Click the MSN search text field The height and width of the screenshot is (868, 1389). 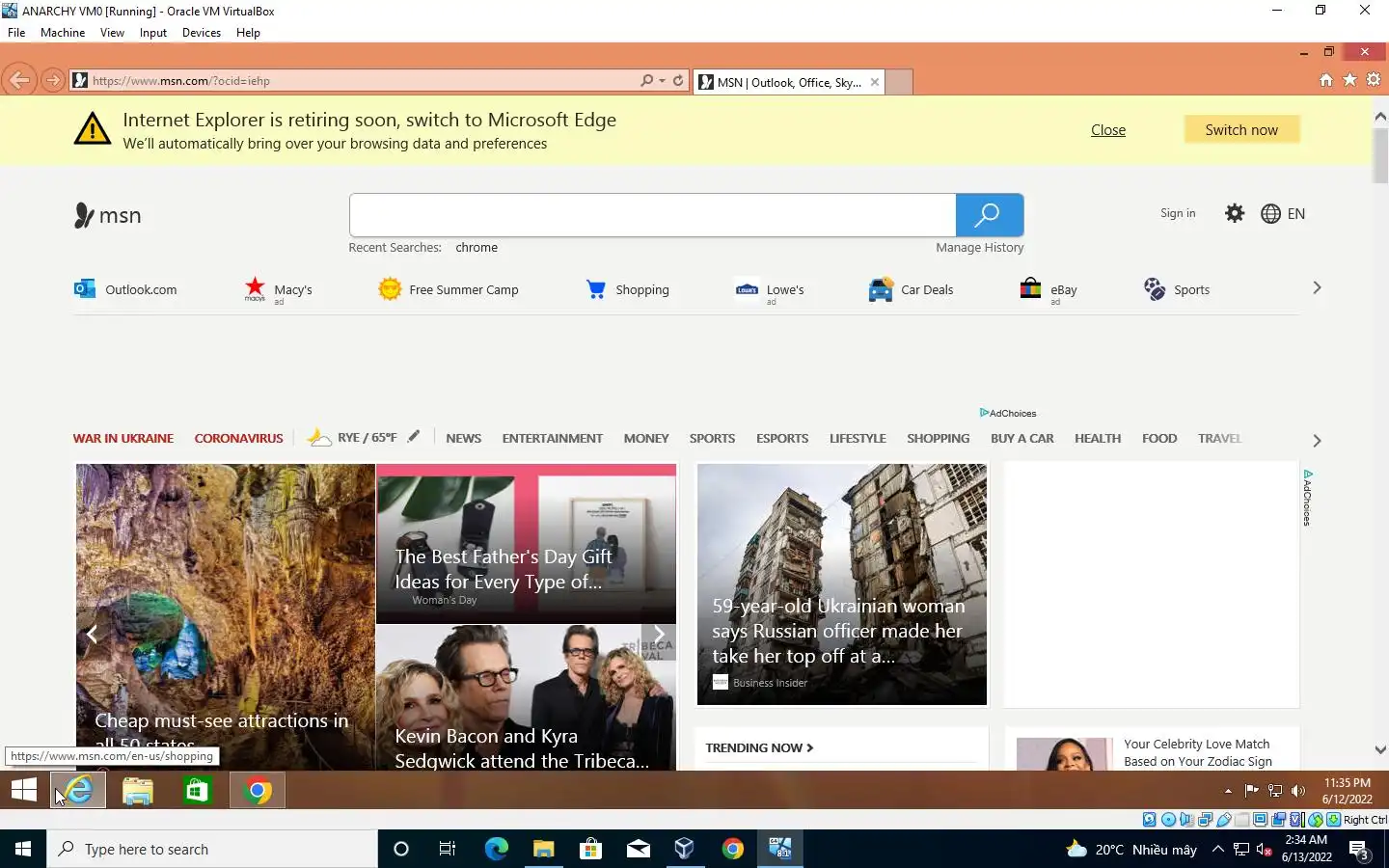point(652,215)
